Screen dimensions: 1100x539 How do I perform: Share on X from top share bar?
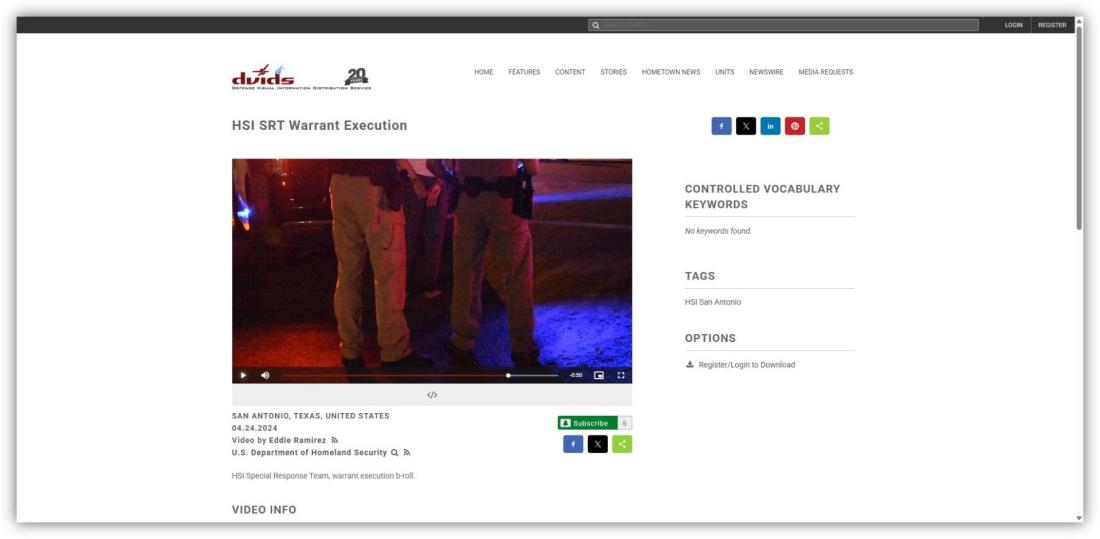746,126
